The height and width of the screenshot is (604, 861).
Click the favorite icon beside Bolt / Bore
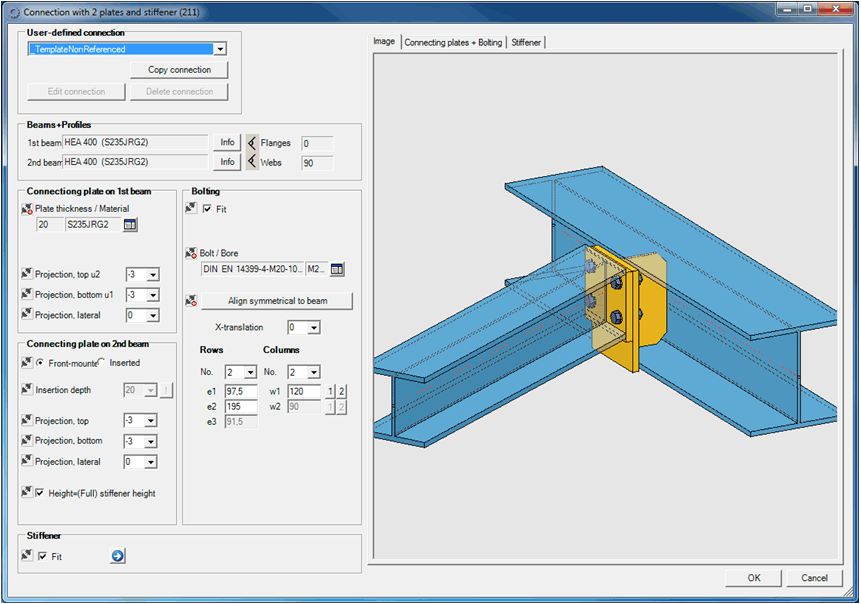coord(191,254)
